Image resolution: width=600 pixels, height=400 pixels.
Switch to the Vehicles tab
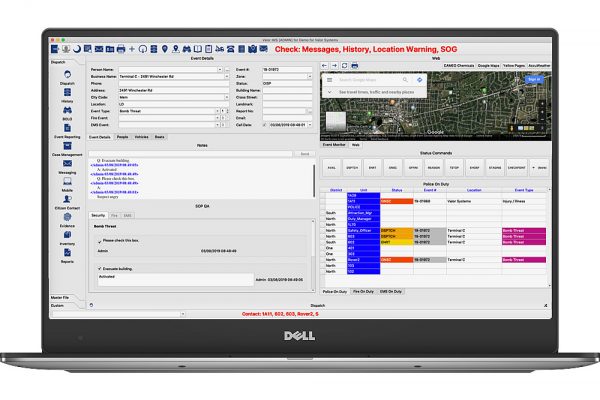[143, 135]
